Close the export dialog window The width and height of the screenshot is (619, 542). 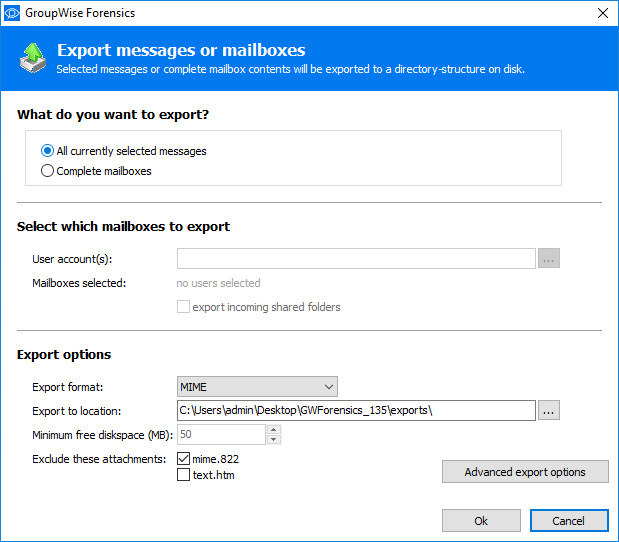[601, 13]
